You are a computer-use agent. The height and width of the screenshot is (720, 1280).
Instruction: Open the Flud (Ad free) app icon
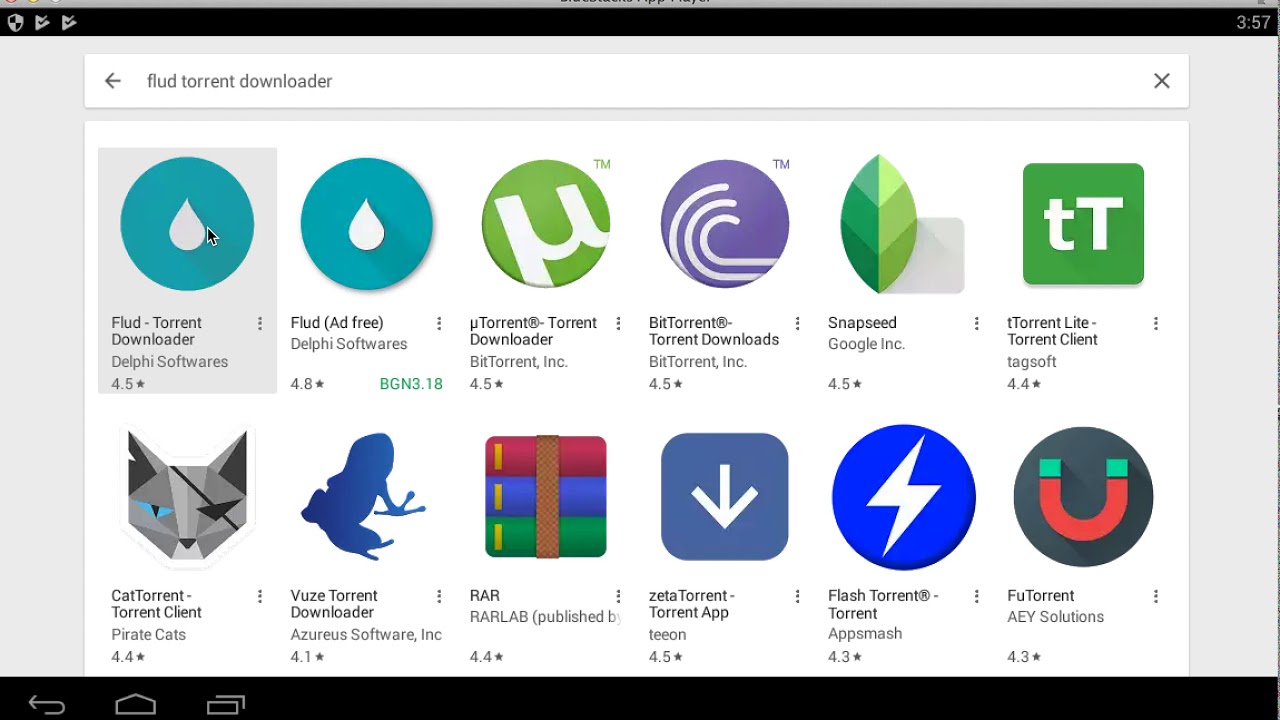(x=366, y=225)
